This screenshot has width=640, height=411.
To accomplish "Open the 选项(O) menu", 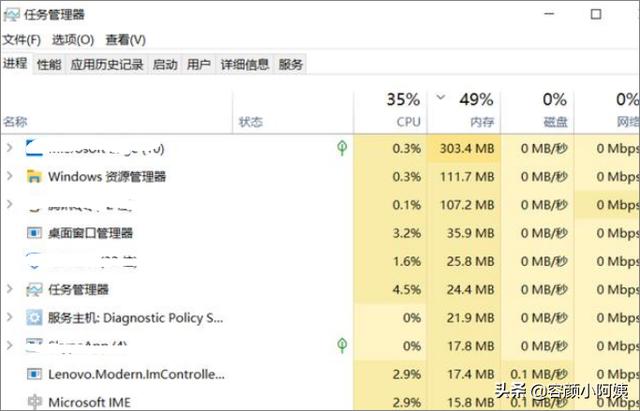I will (72, 40).
